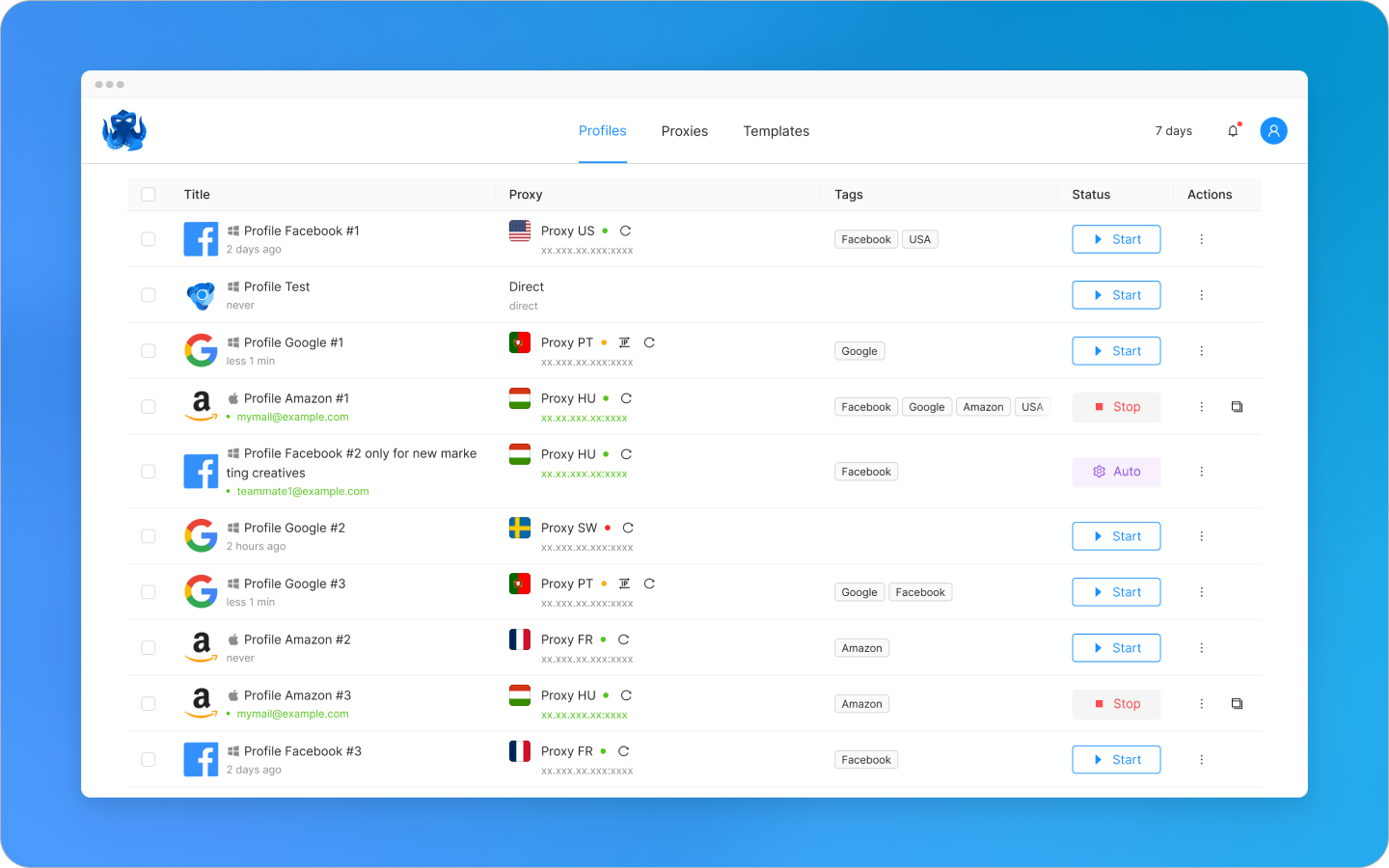Check the Profile Amazon #1 row checkbox
The width and height of the screenshot is (1389, 868).
[x=149, y=407]
